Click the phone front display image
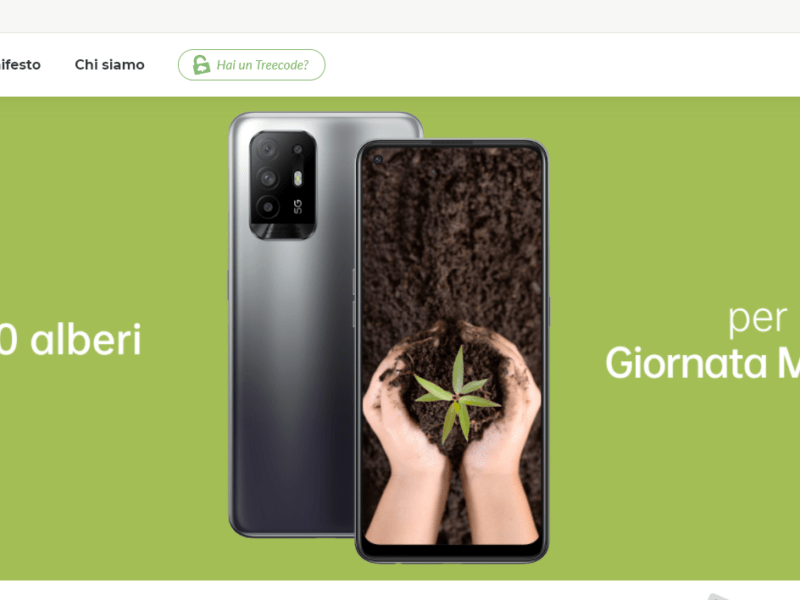Image resolution: width=800 pixels, height=600 pixels. (x=452, y=352)
